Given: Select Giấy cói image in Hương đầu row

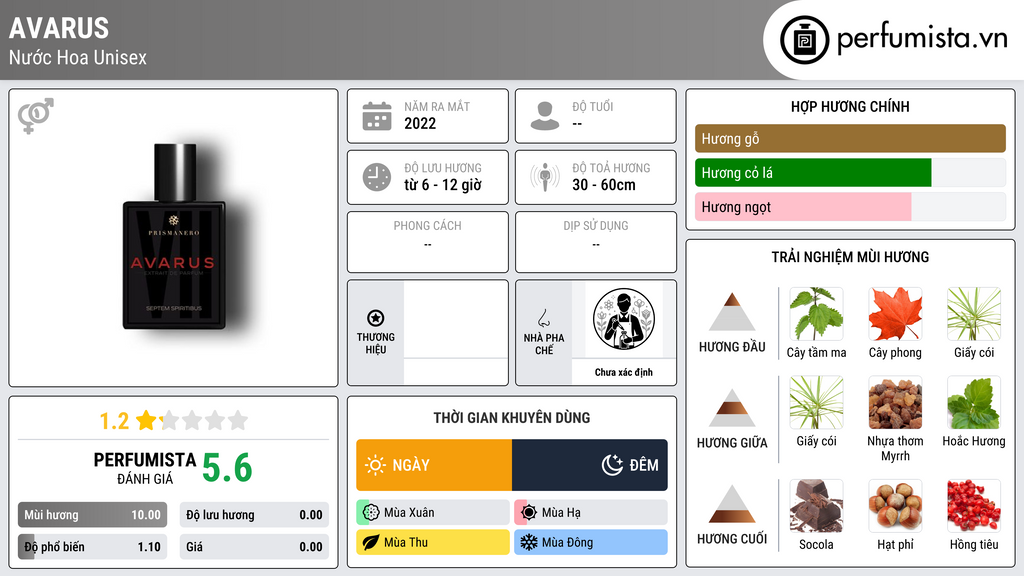Looking at the screenshot, I should pos(974,314).
